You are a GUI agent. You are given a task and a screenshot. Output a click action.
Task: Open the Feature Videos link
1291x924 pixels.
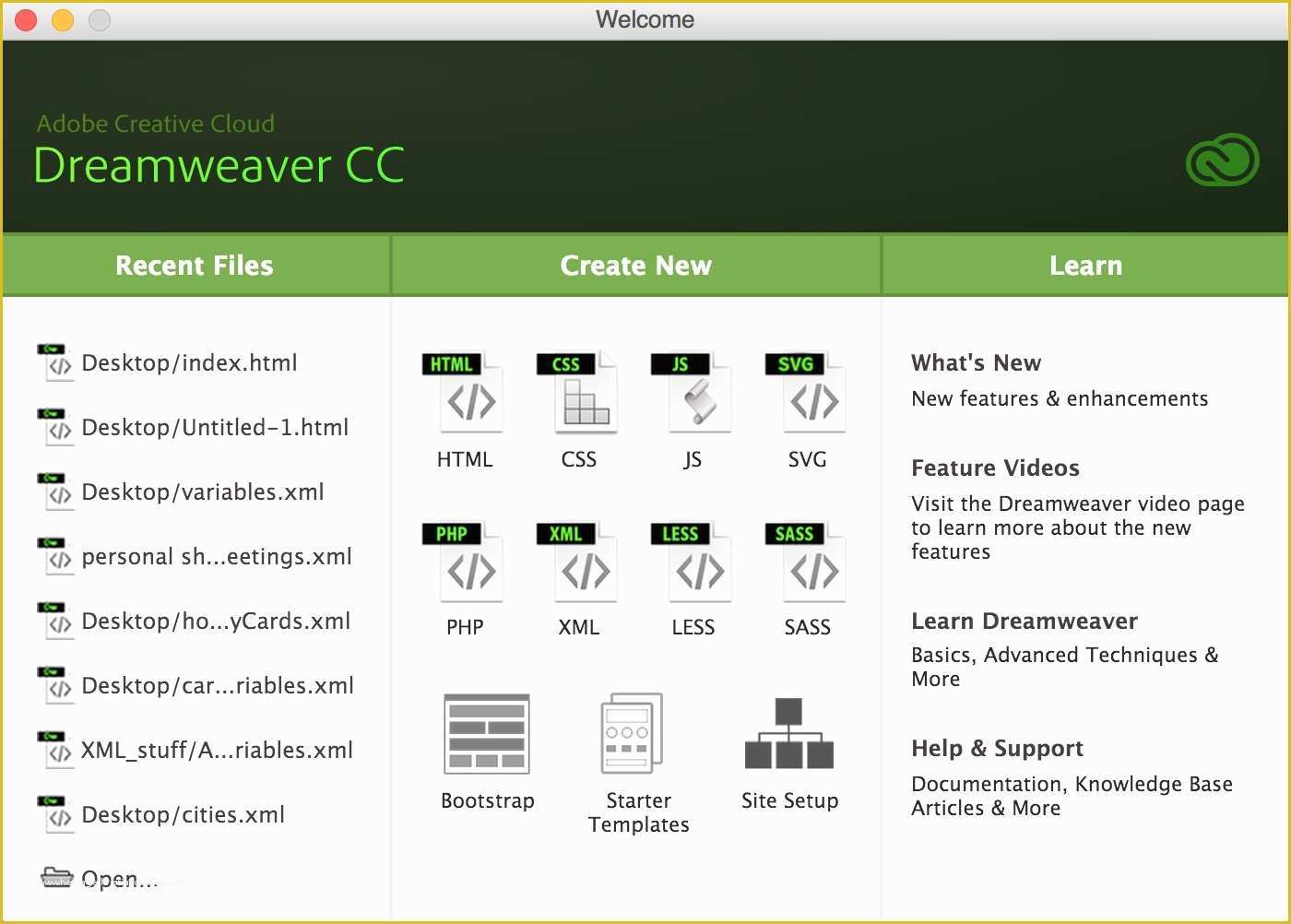[995, 468]
